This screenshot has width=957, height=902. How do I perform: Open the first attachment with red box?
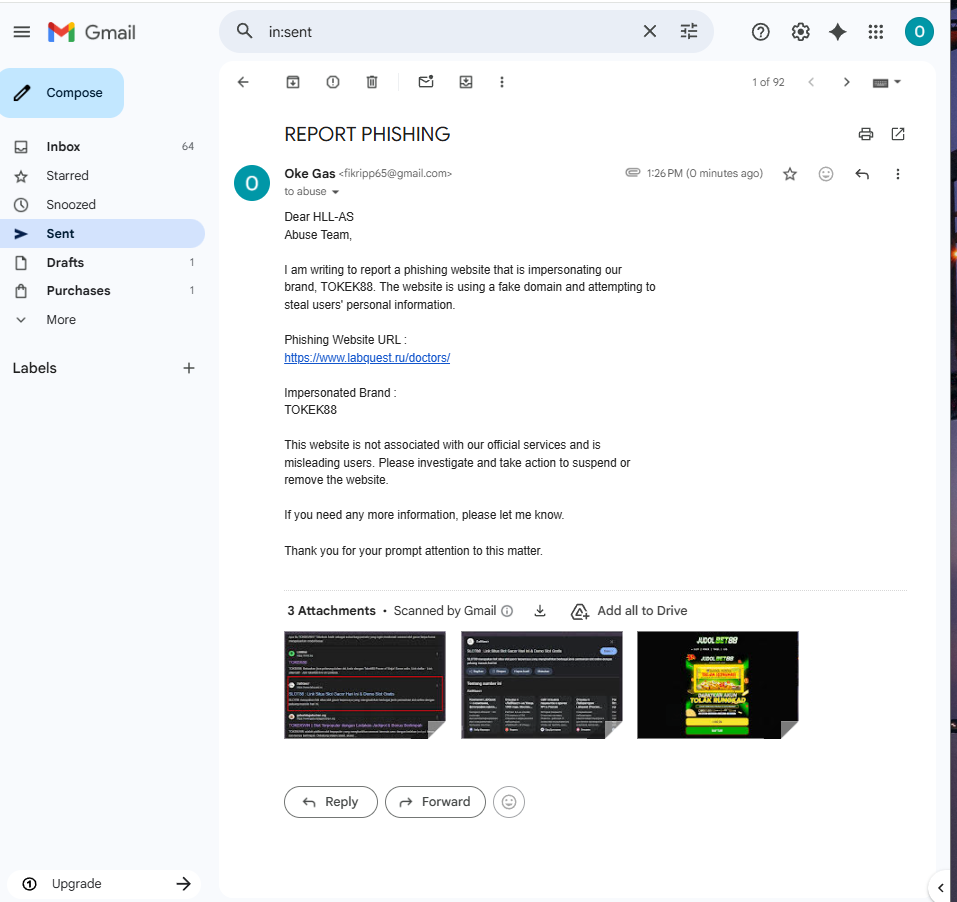[365, 685]
